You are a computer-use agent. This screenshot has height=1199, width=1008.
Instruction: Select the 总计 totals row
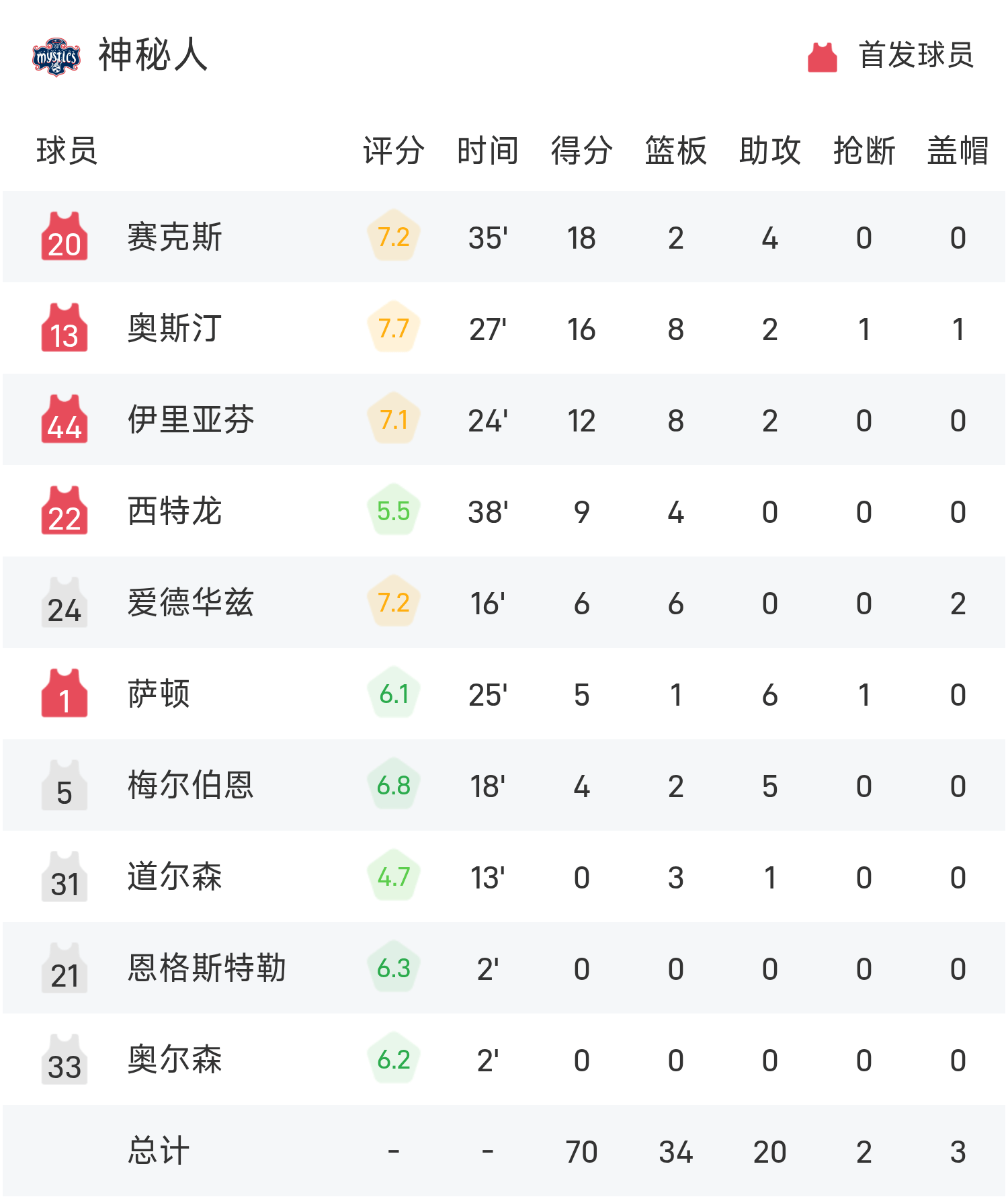[x=504, y=1151]
